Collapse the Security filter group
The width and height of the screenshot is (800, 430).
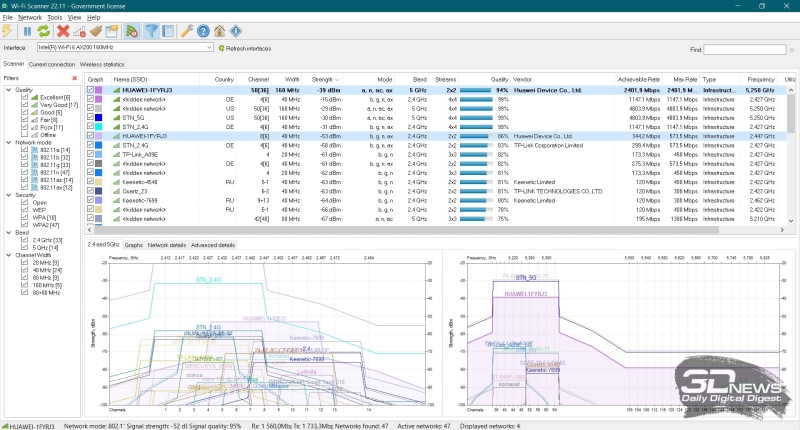coord(6,195)
